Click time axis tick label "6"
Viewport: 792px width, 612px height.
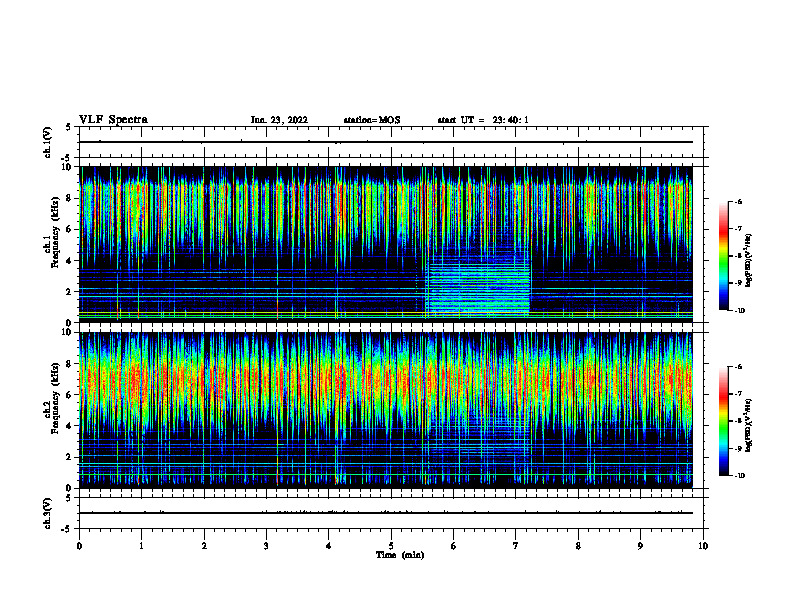pyautogui.click(x=454, y=546)
